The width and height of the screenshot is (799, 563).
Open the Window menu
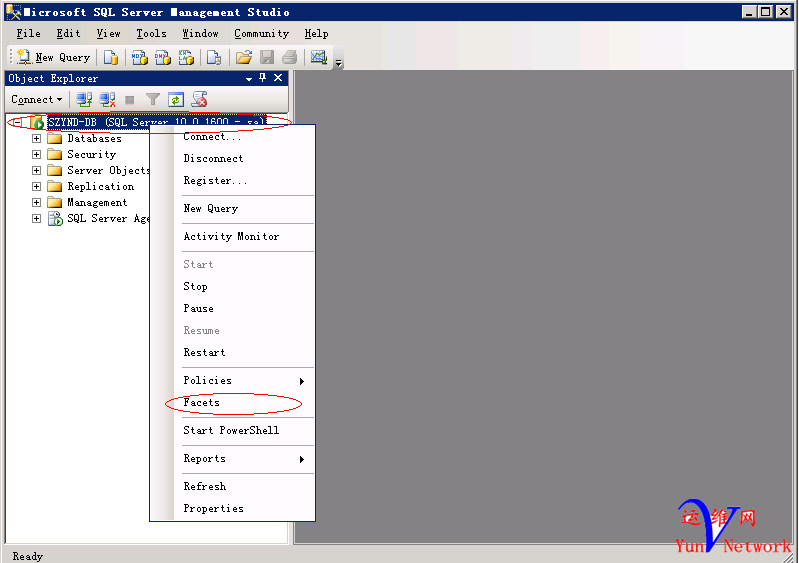(x=200, y=34)
